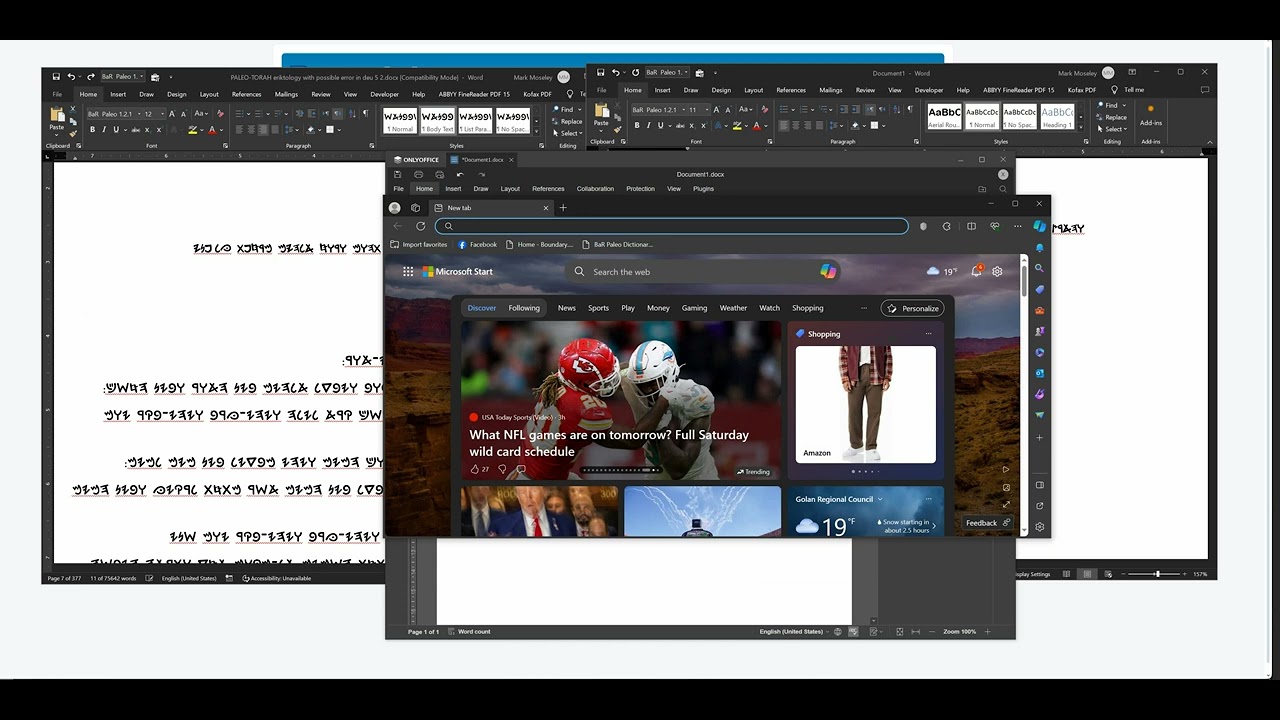Toggle Bold in the PALEO-TORAH Word window
The height and width of the screenshot is (720, 1280).
92,129
